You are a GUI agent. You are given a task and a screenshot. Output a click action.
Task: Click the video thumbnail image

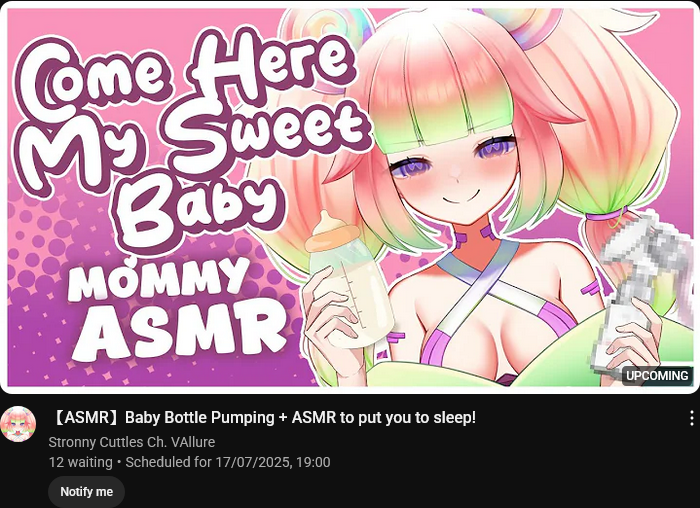pyautogui.click(x=350, y=196)
